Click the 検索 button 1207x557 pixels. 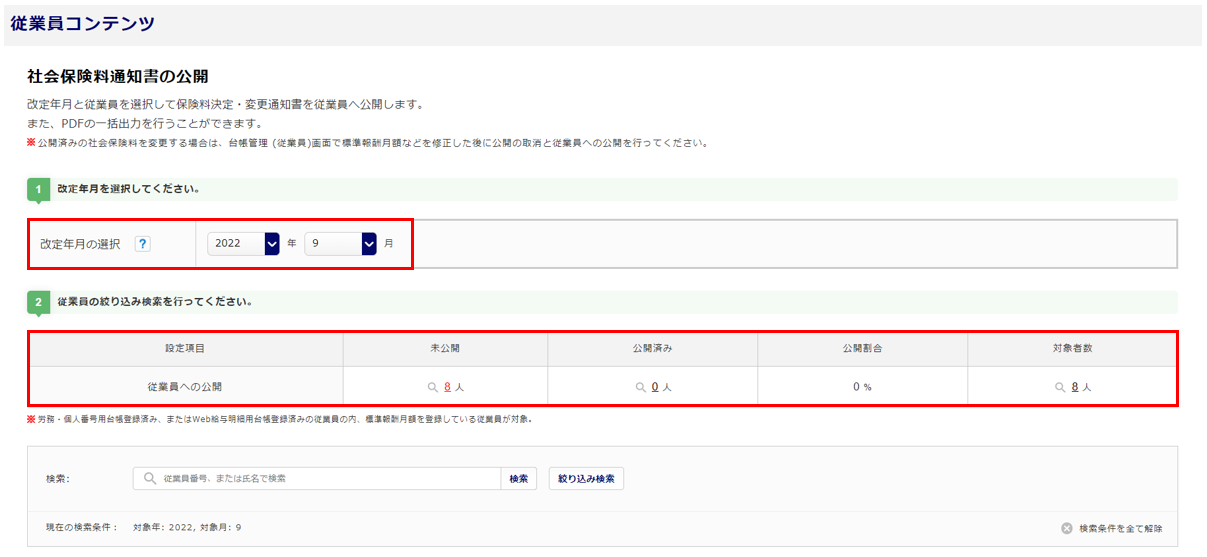519,478
